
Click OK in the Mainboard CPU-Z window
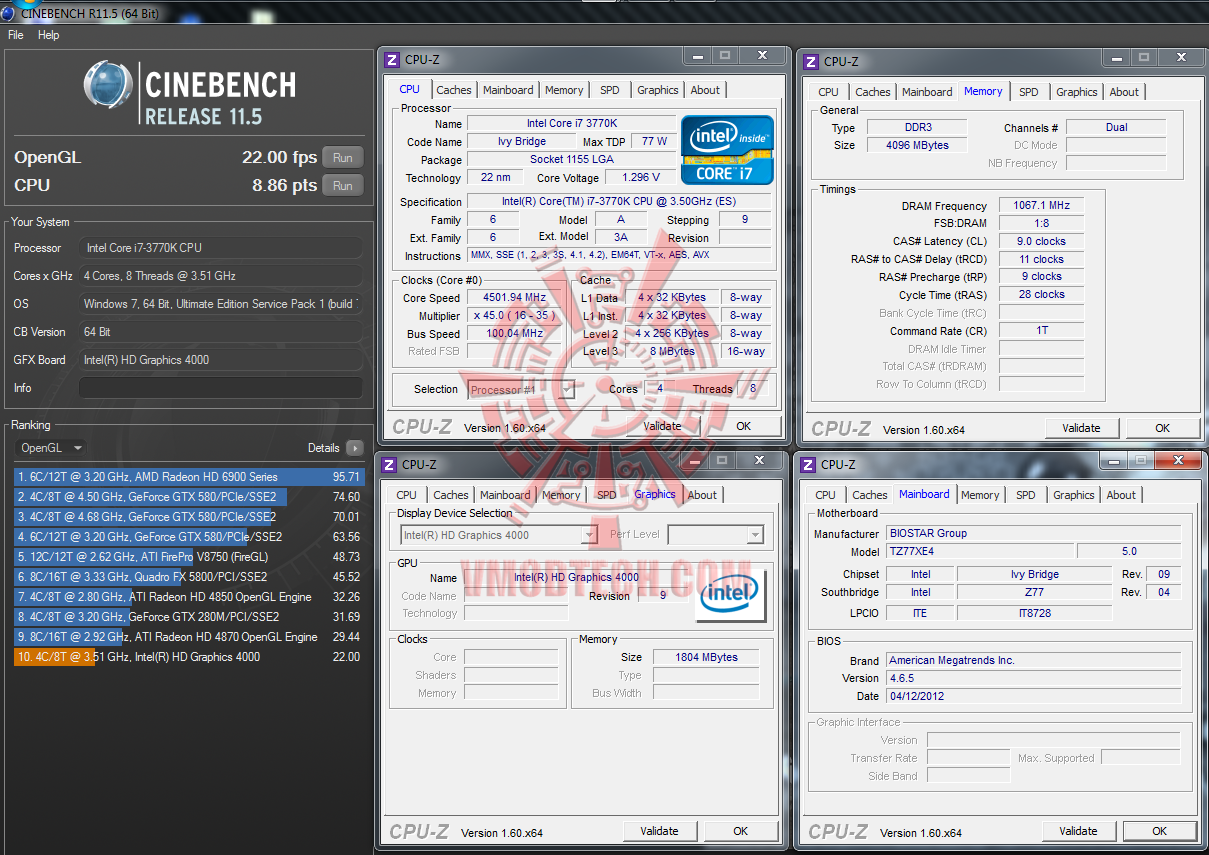1159,831
